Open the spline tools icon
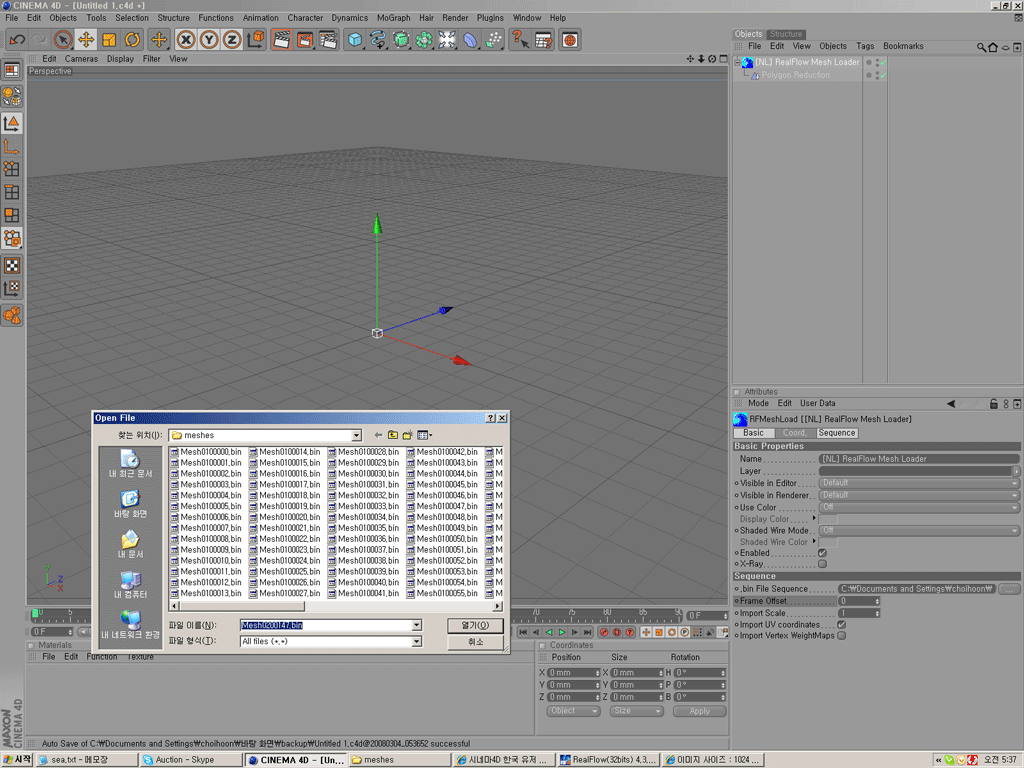This screenshot has width=1024, height=768. pyautogui.click(x=378, y=40)
